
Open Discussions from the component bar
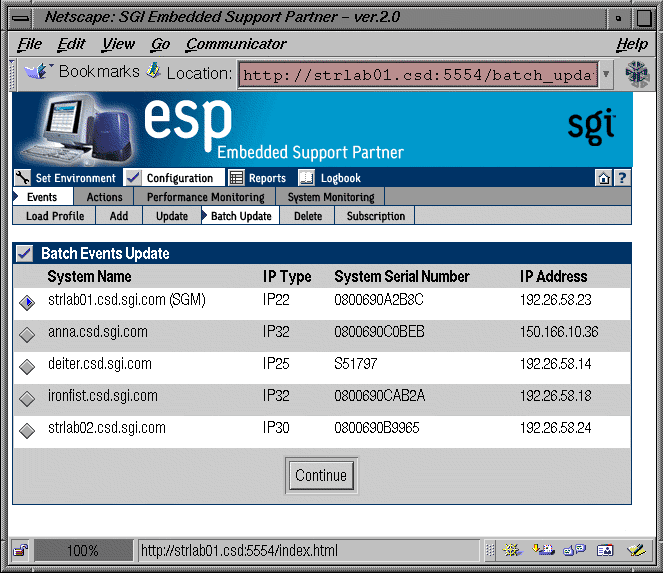[574, 550]
